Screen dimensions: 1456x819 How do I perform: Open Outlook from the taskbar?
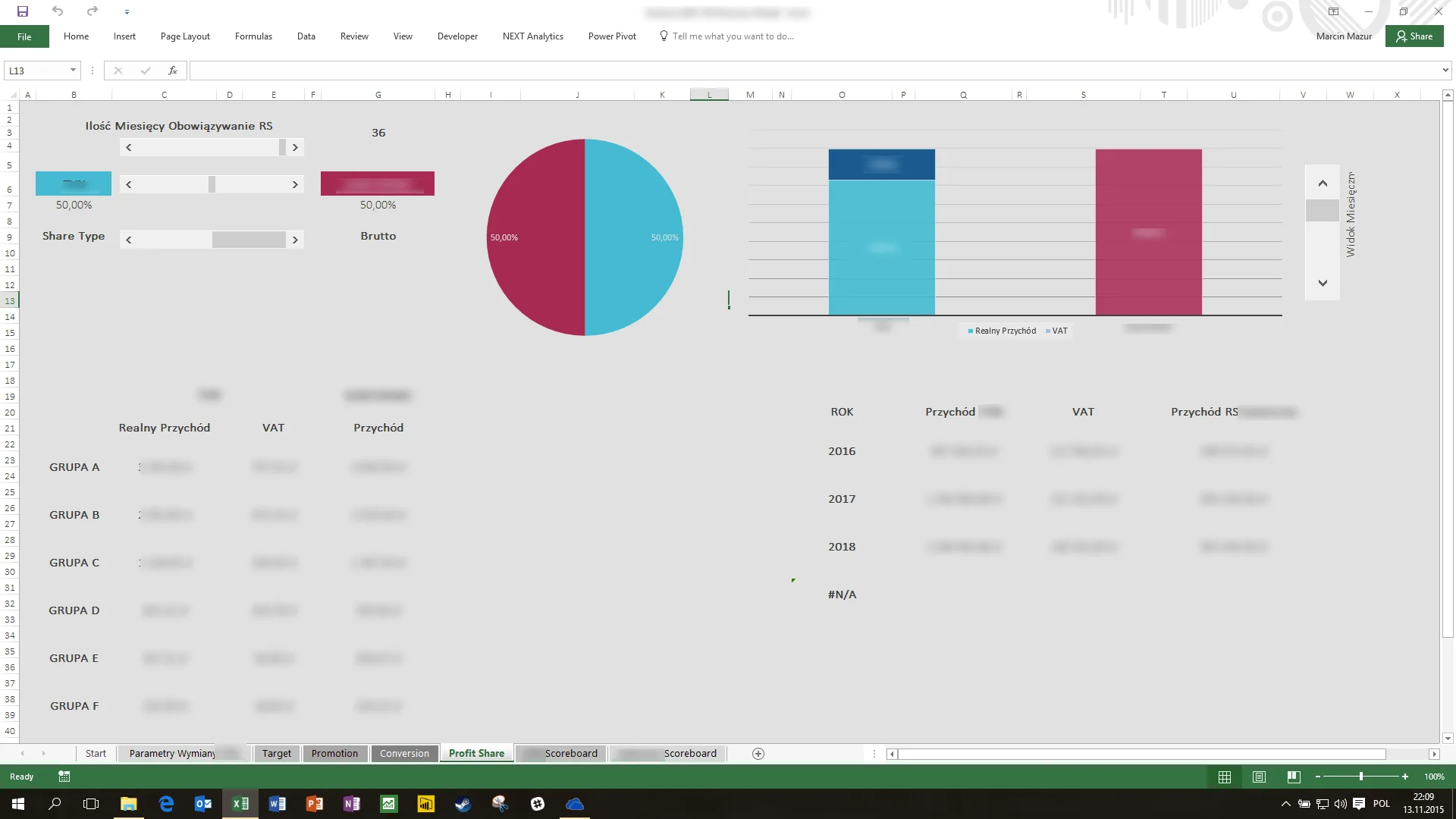coord(203,804)
